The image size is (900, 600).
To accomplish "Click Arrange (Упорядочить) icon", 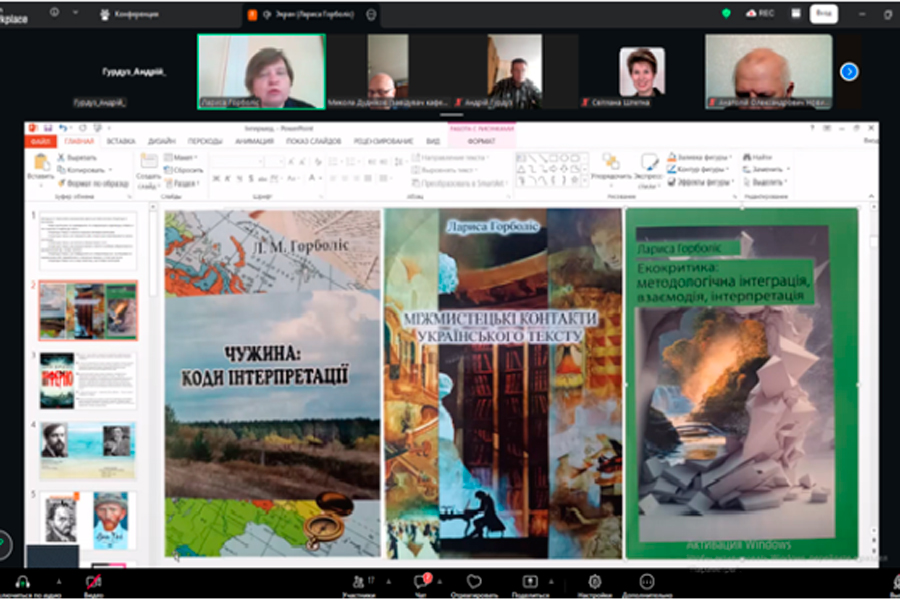I will pos(611,161).
